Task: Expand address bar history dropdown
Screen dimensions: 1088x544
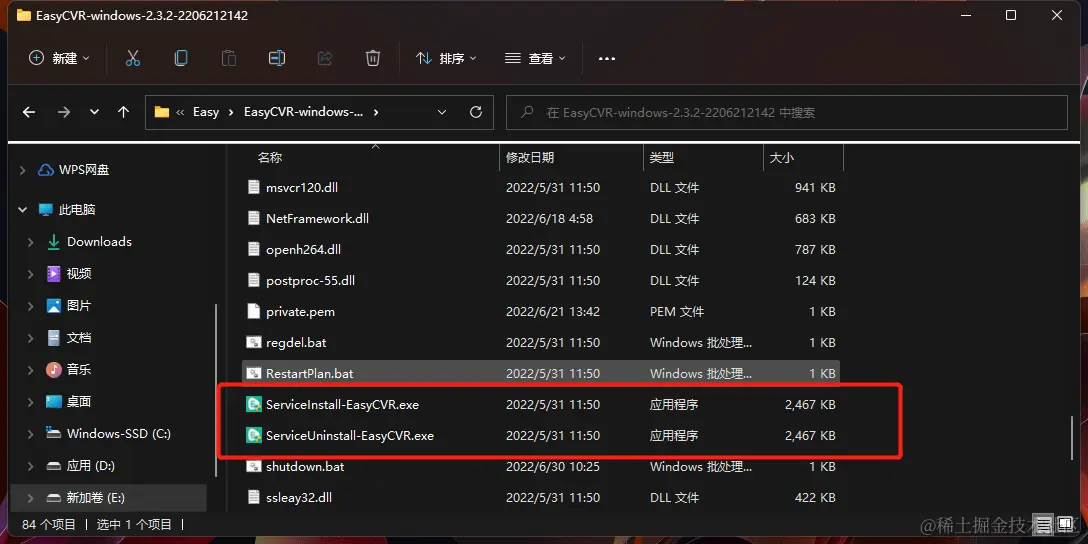Action: [x=442, y=112]
